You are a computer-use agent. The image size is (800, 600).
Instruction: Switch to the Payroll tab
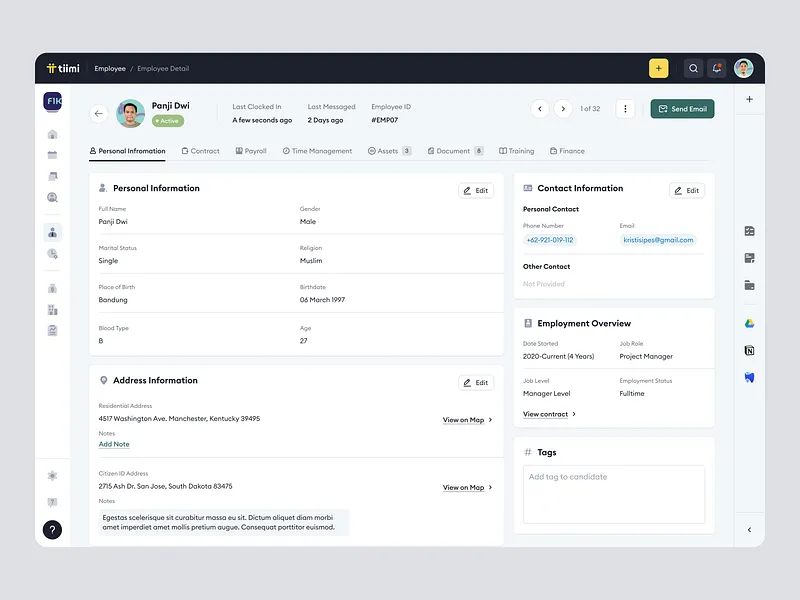251,151
